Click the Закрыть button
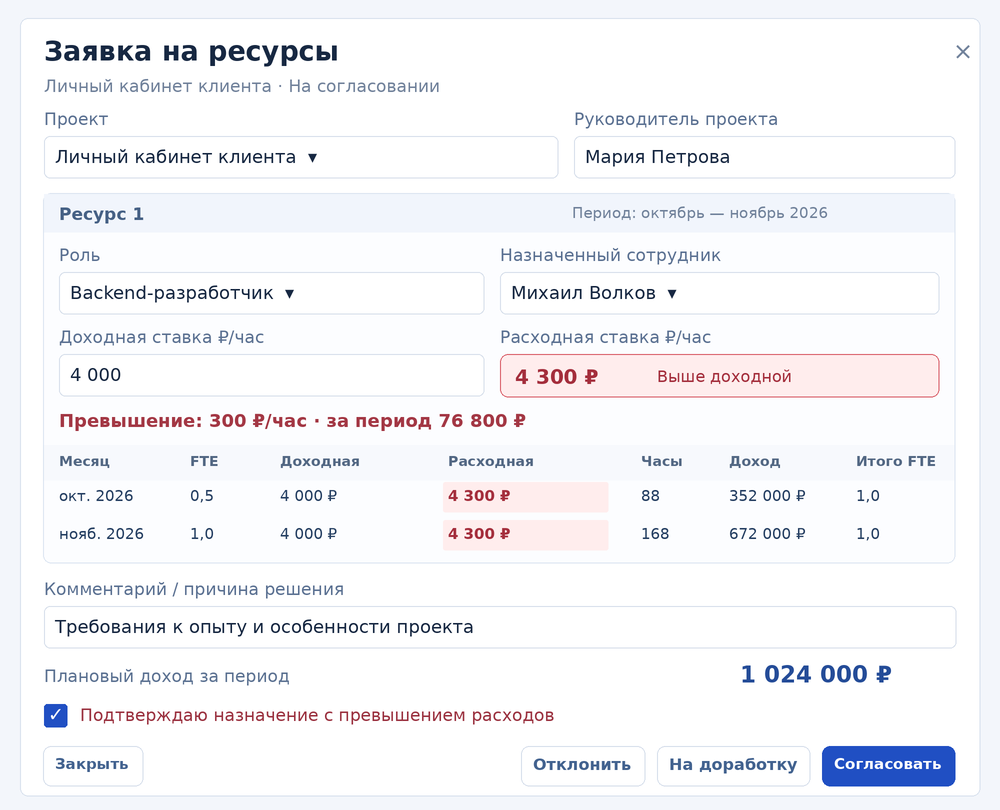This screenshot has width=1000, height=810. (92, 765)
